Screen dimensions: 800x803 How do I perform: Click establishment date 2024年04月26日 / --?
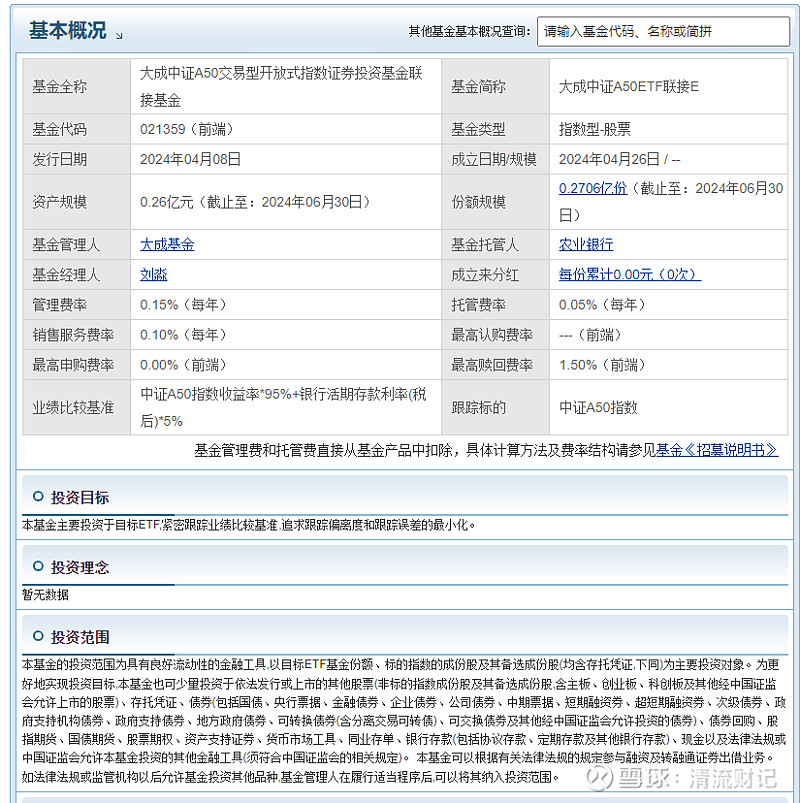(619, 159)
